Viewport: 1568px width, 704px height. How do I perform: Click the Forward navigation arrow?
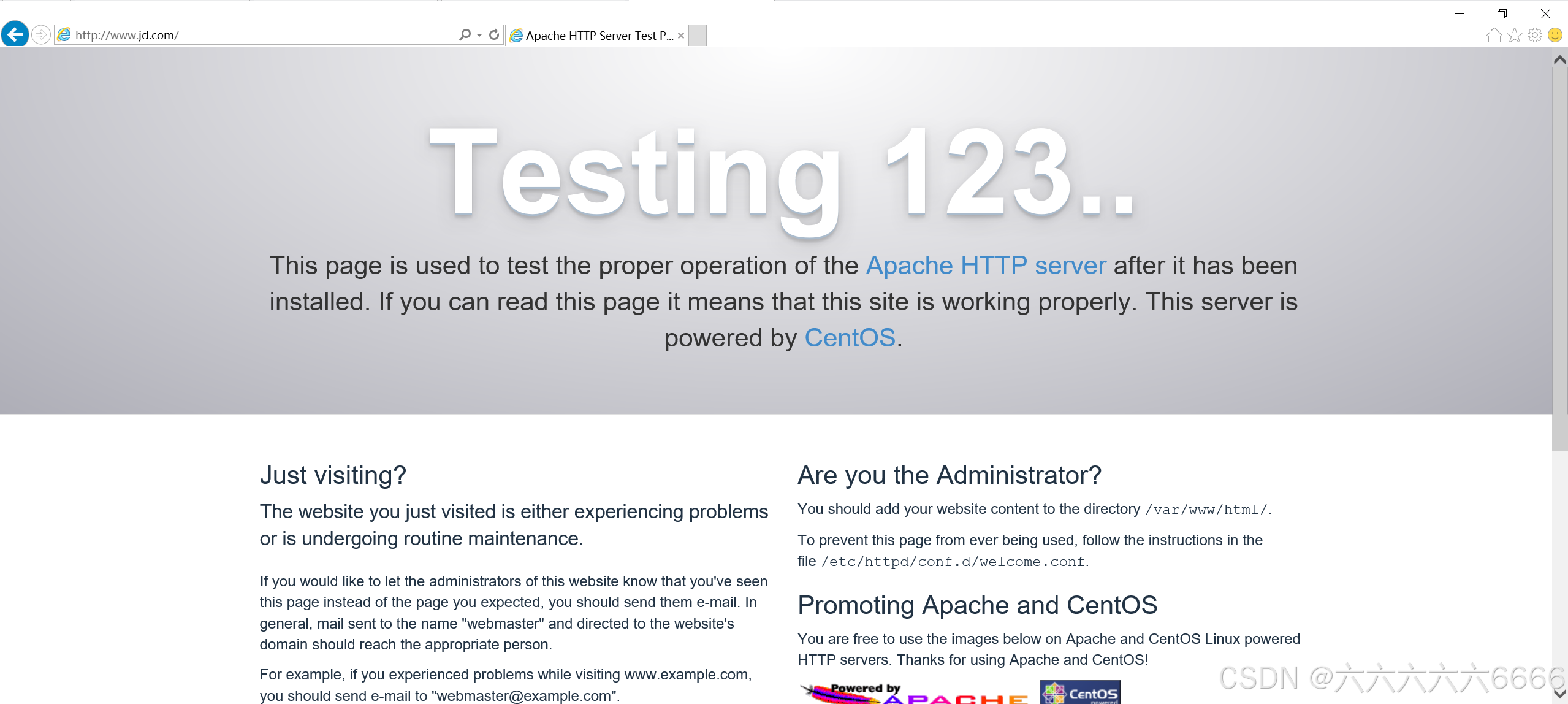point(40,34)
